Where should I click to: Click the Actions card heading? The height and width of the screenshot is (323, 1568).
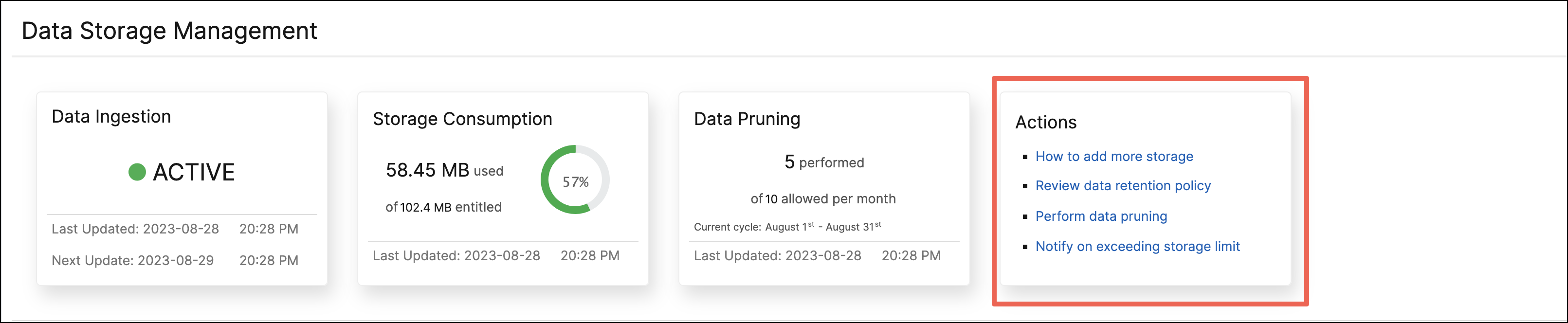point(1046,122)
